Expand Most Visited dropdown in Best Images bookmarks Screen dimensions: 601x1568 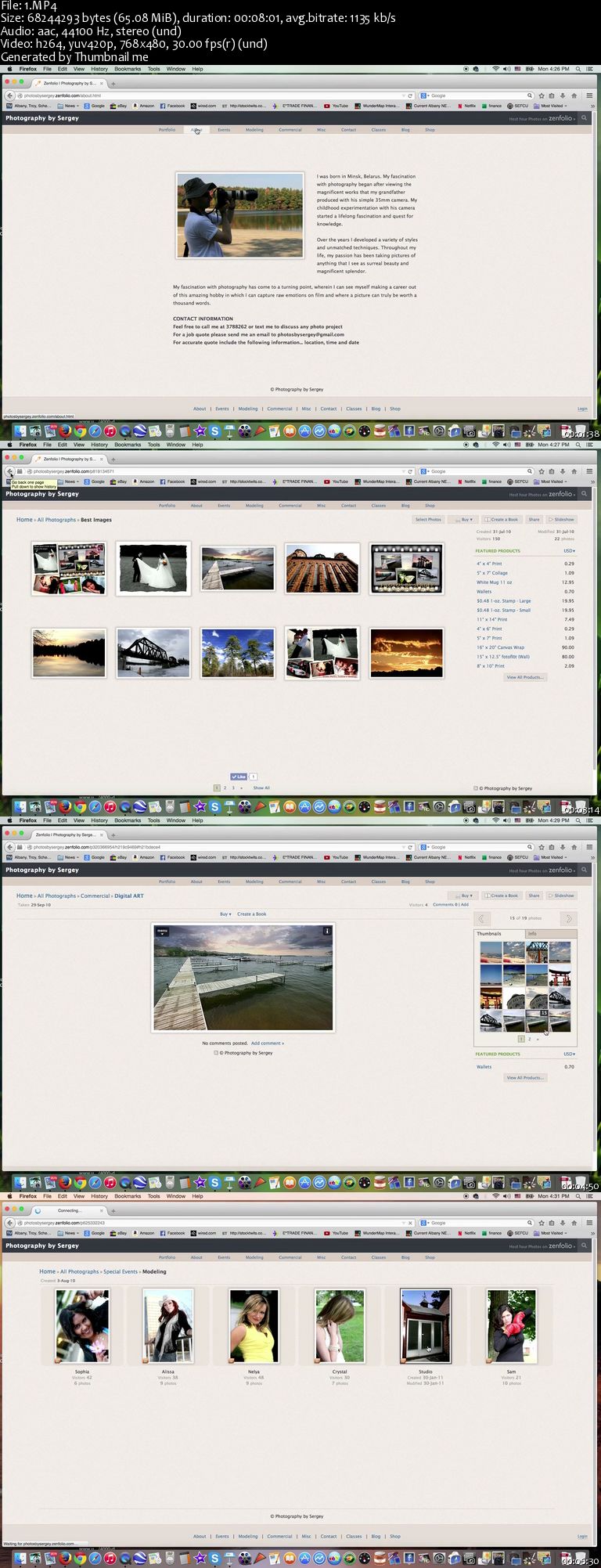[x=551, y=481]
